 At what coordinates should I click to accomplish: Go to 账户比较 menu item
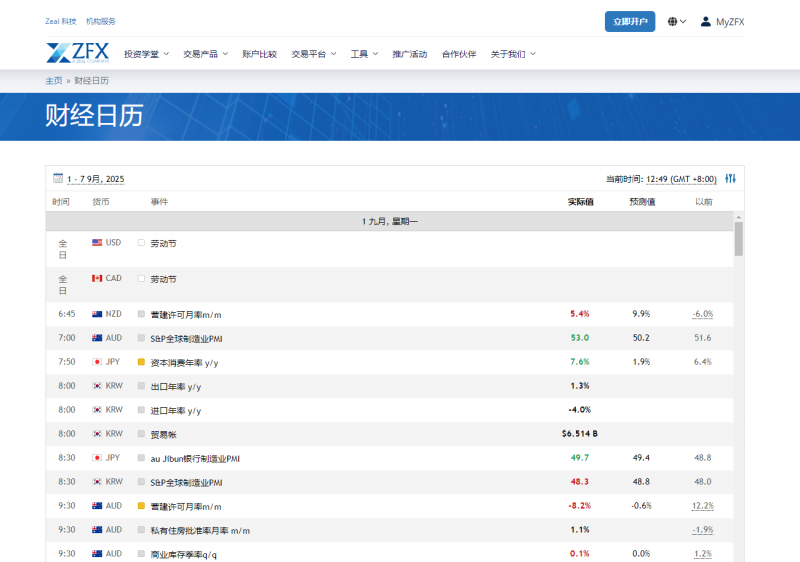[259, 54]
